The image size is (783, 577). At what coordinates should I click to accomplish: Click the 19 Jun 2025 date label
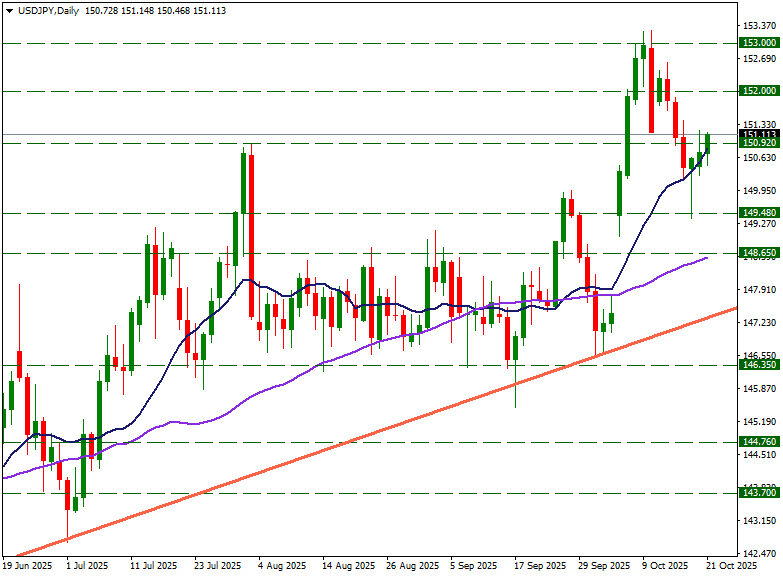(27, 566)
